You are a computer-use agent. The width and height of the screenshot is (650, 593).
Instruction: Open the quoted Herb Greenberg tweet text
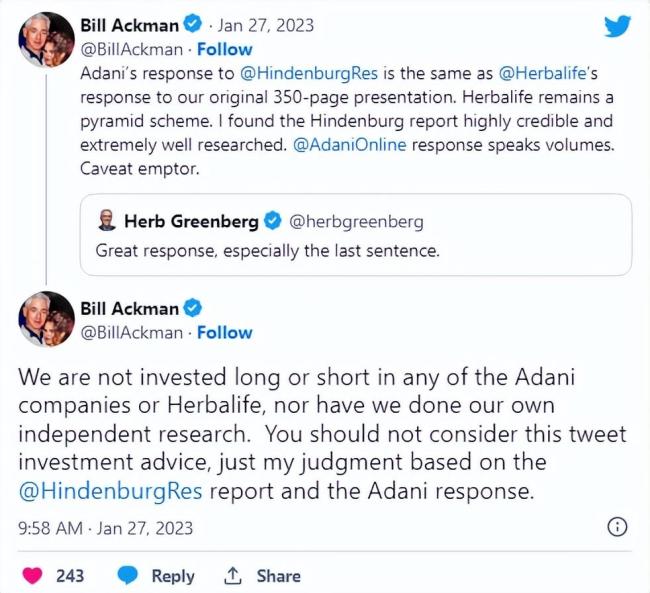coord(267,251)
